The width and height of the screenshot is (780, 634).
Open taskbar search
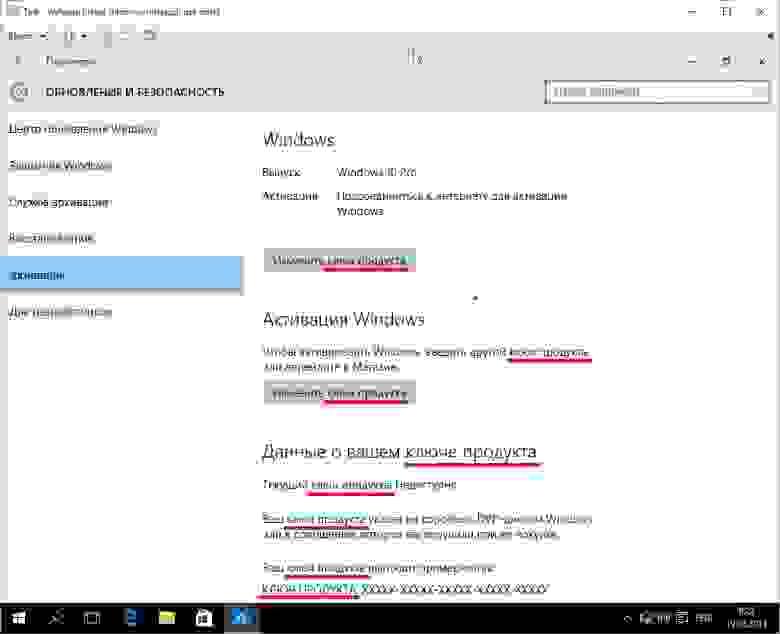click(55, 618)
